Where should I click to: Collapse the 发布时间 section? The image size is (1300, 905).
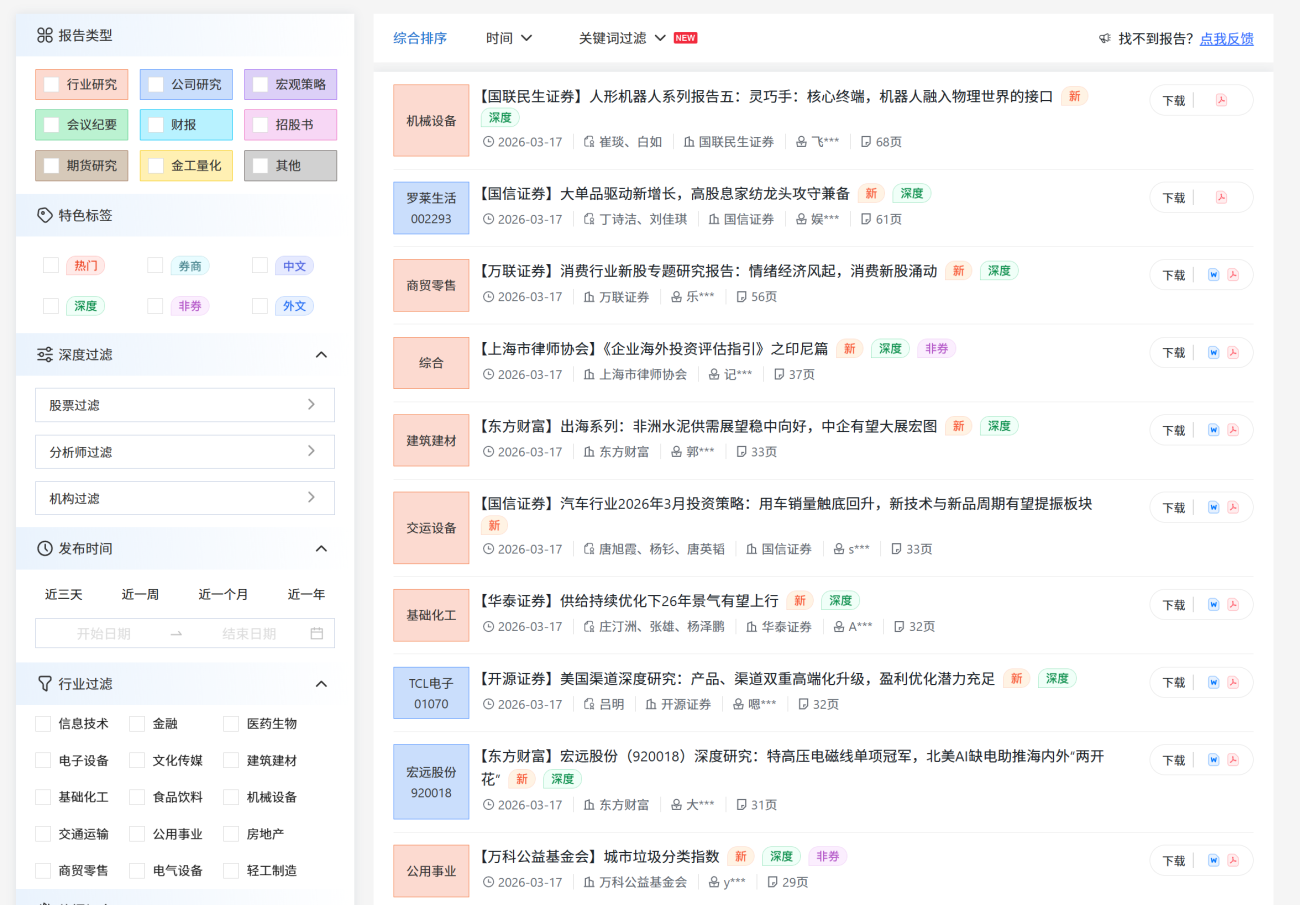point(321,548)
